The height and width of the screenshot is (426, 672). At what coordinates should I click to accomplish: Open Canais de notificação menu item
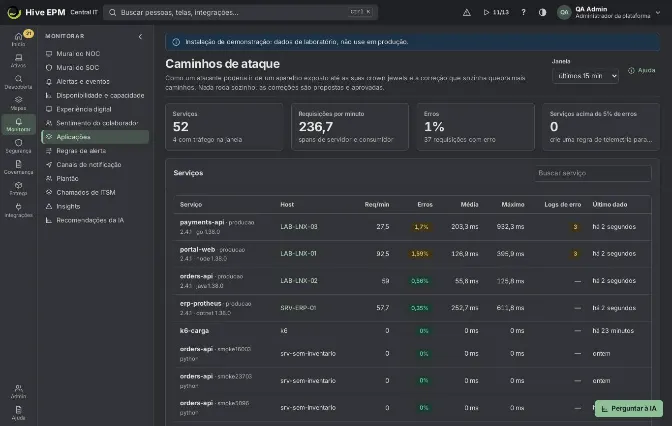[95, 165]
